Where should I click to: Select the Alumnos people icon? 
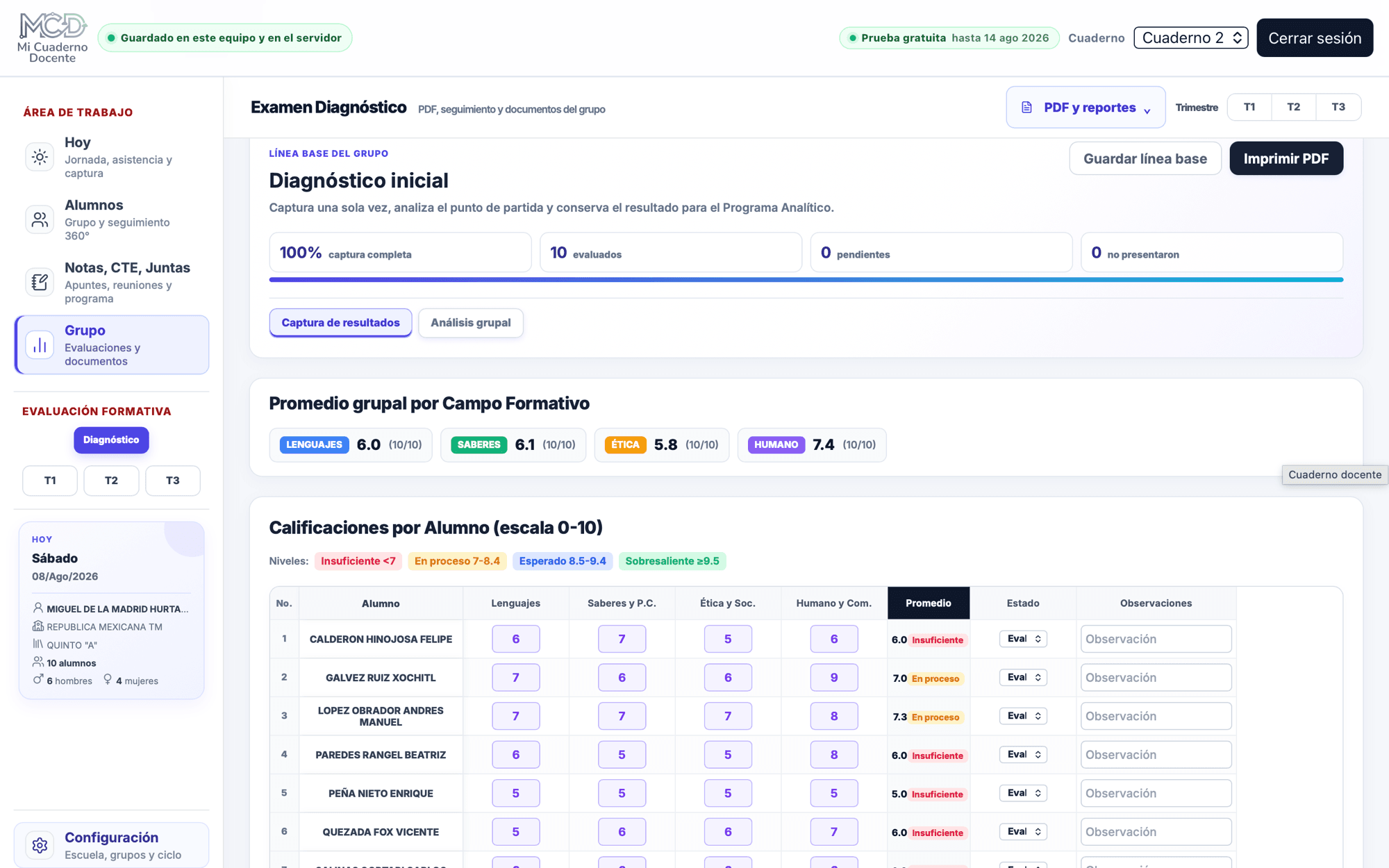click(40, 219)
